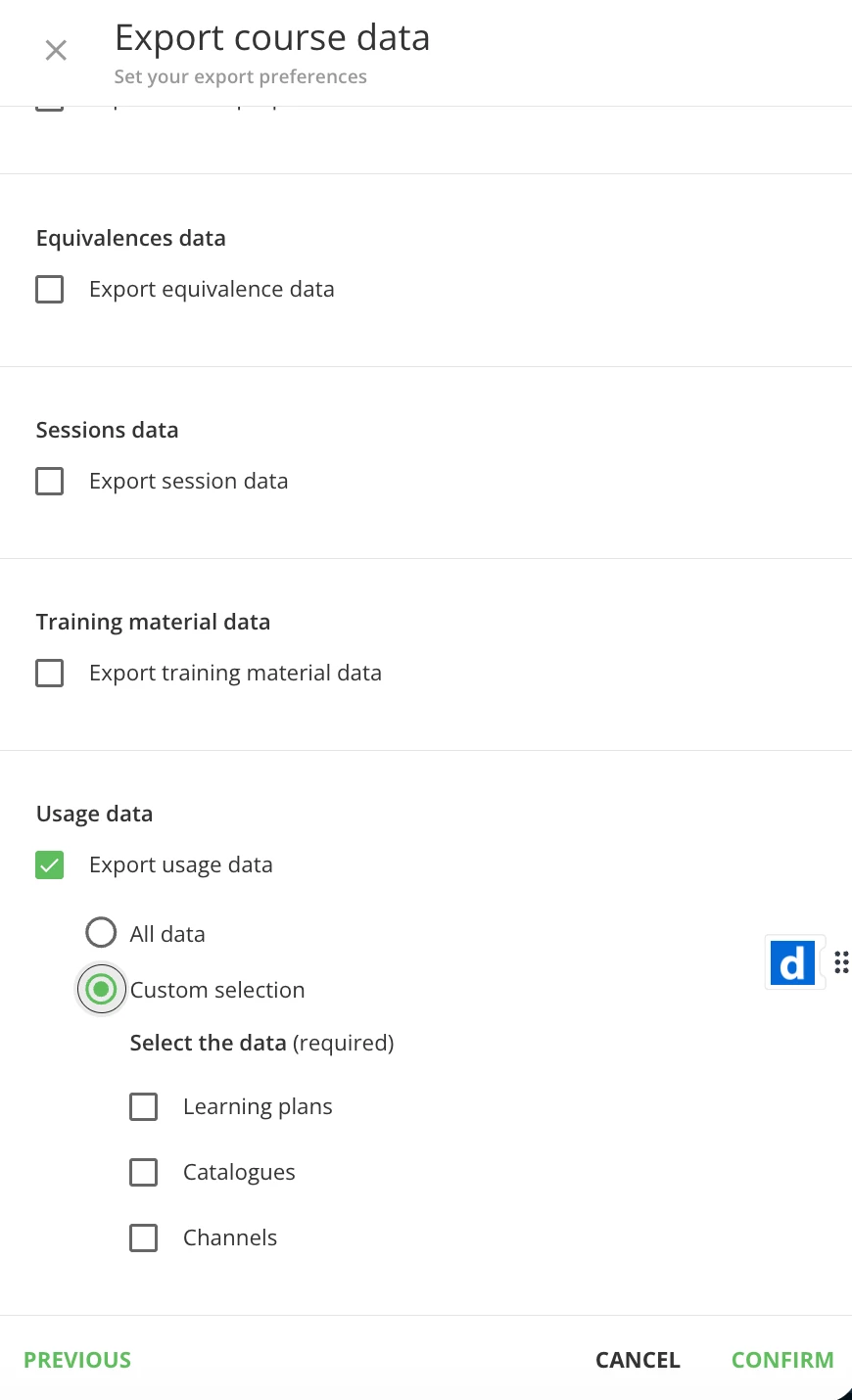Image resolution: width=852 pixels, height=1400 pixels.
Task: Check Export session data option
Action: [50, 482]
